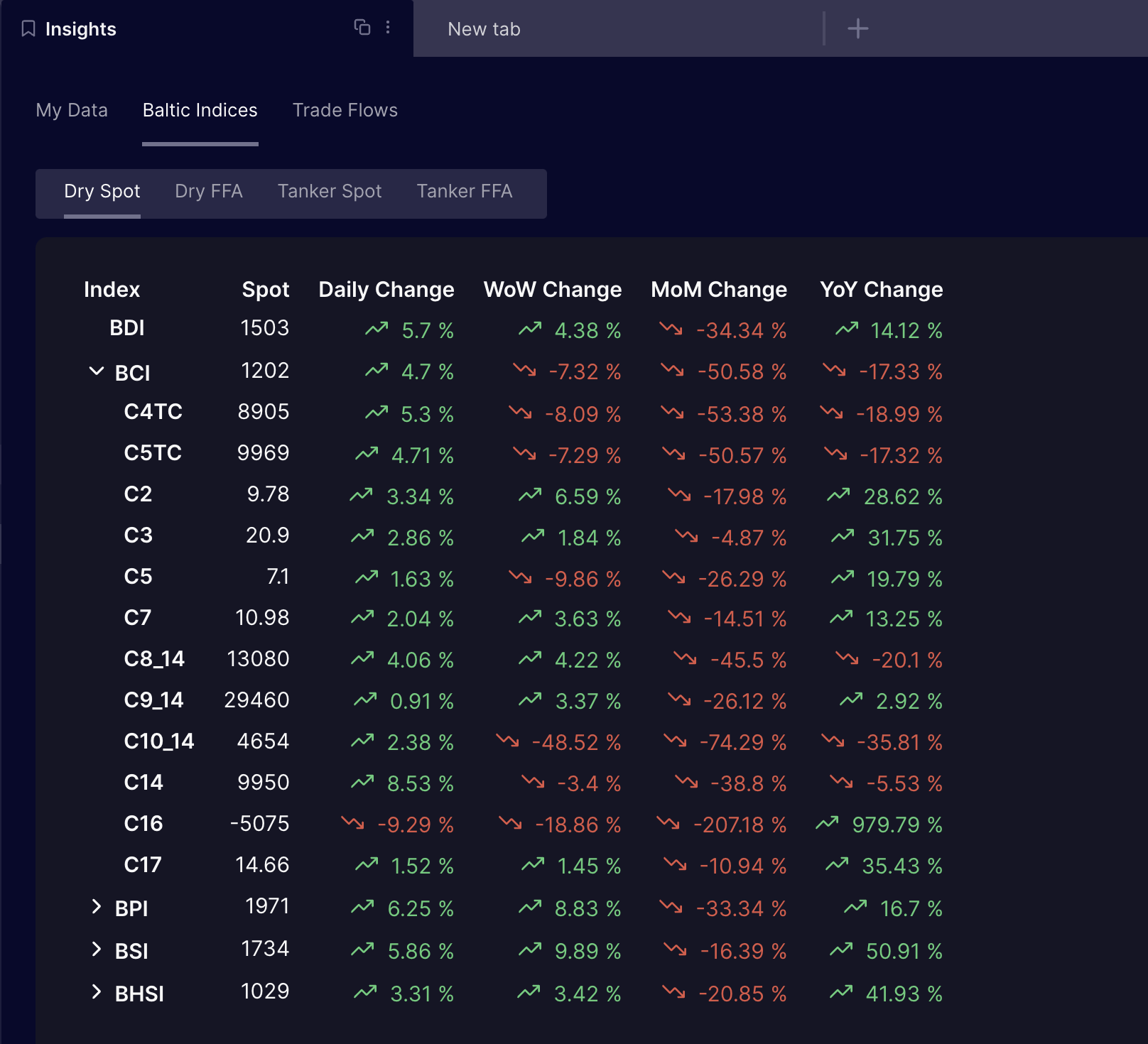The image size is (1148, 1044).
Task: Open the My Data section
Action: tap(72, 110)
